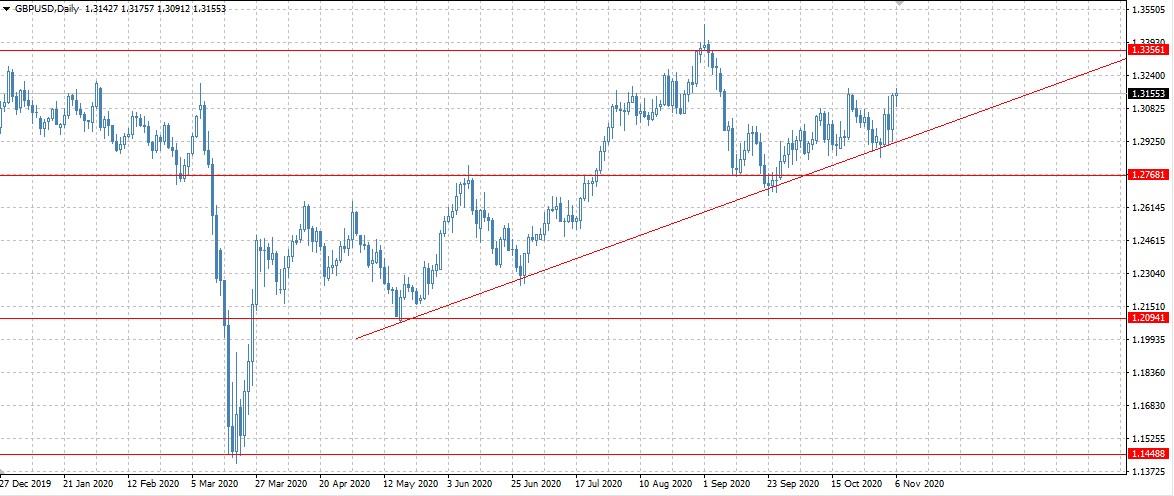Click the 17 Jul 2020 date label
The width and height of the screenshot is (1174, 496).
click(x=600, y=483)
